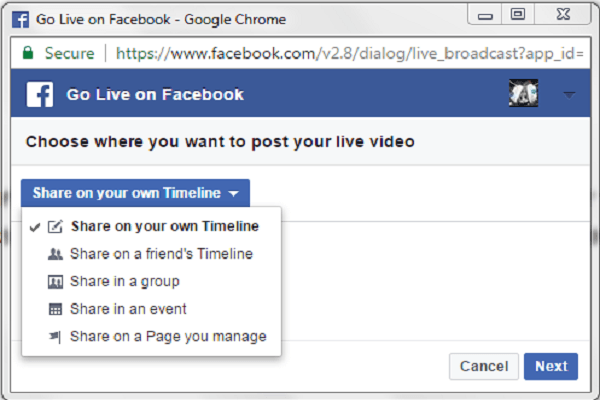Click the flag icon for Page sharing

(55, 337)
